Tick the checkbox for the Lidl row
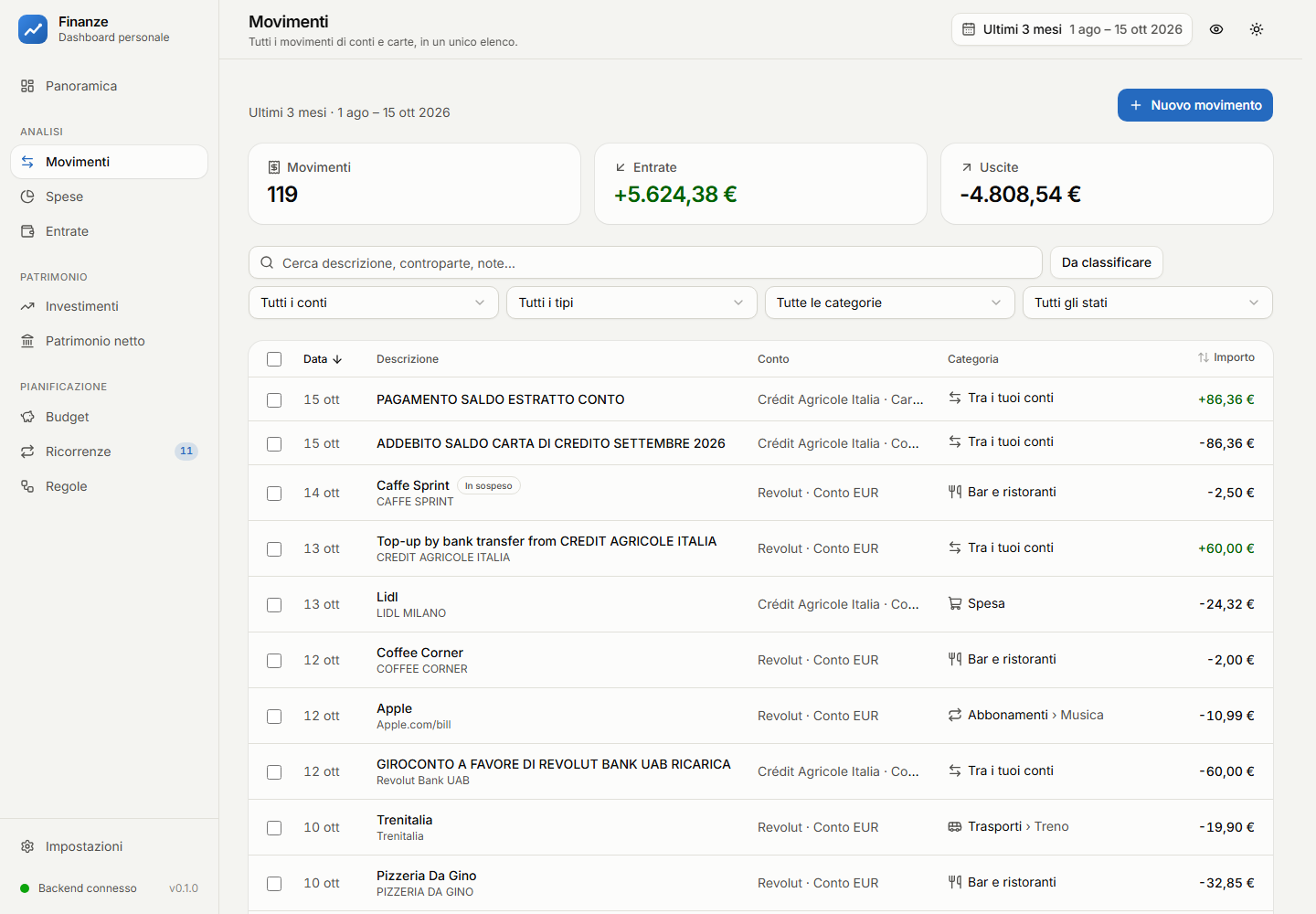This screenshot has width=1316, height=914. pos(274,605)
